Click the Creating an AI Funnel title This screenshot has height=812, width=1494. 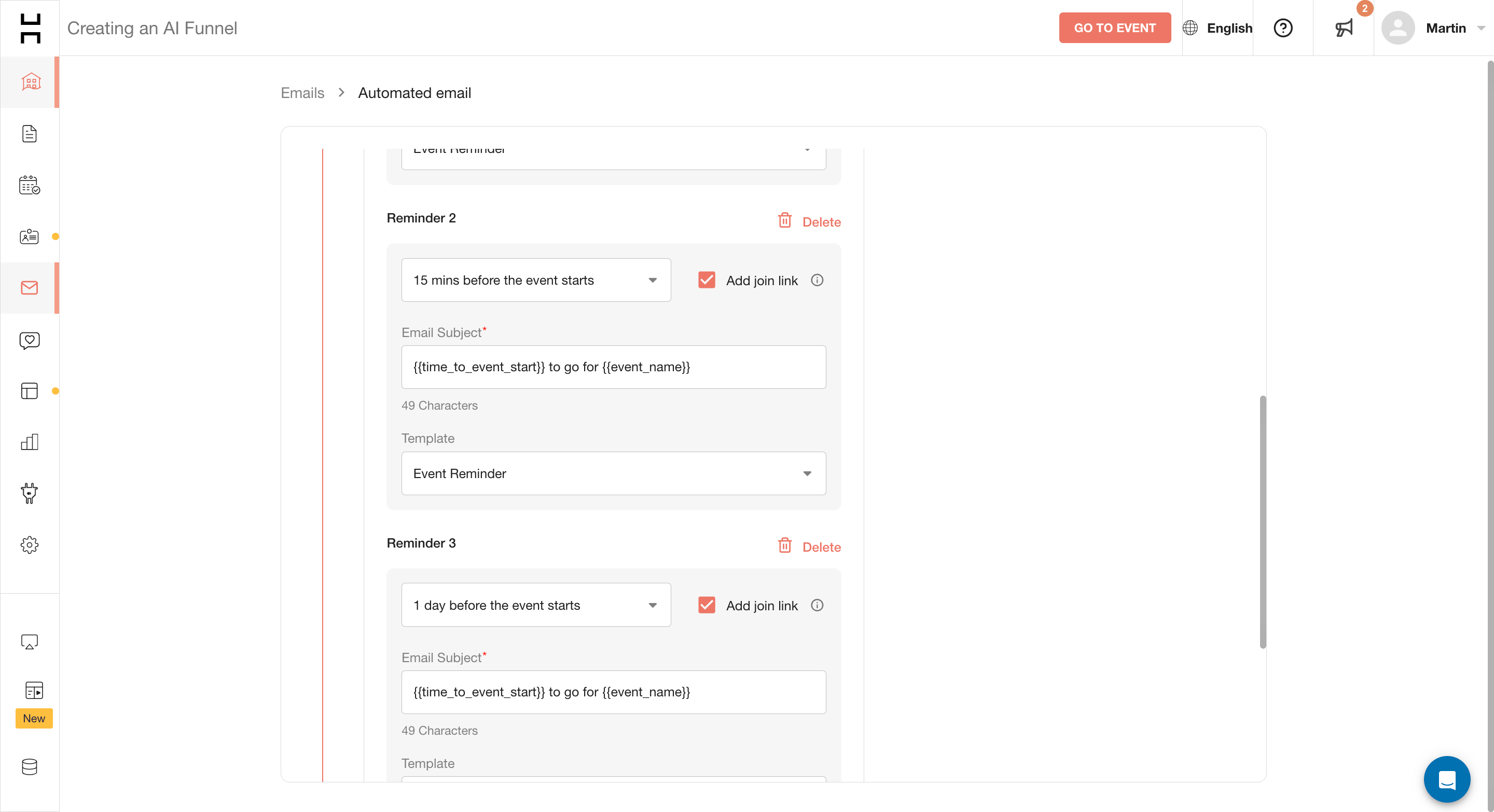click(152, 28)
